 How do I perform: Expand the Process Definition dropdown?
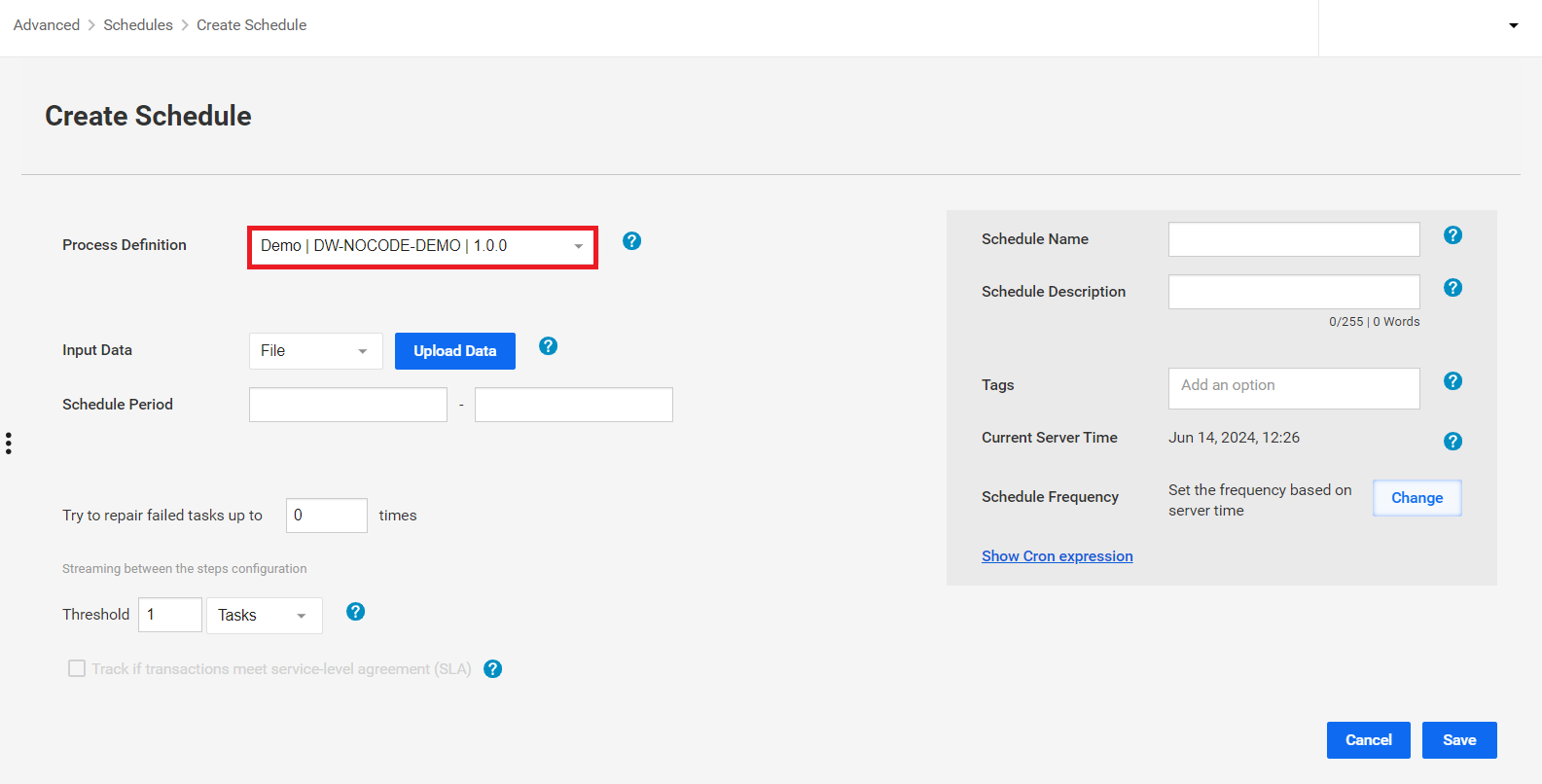pyautogui.click(x=422, y=247)
